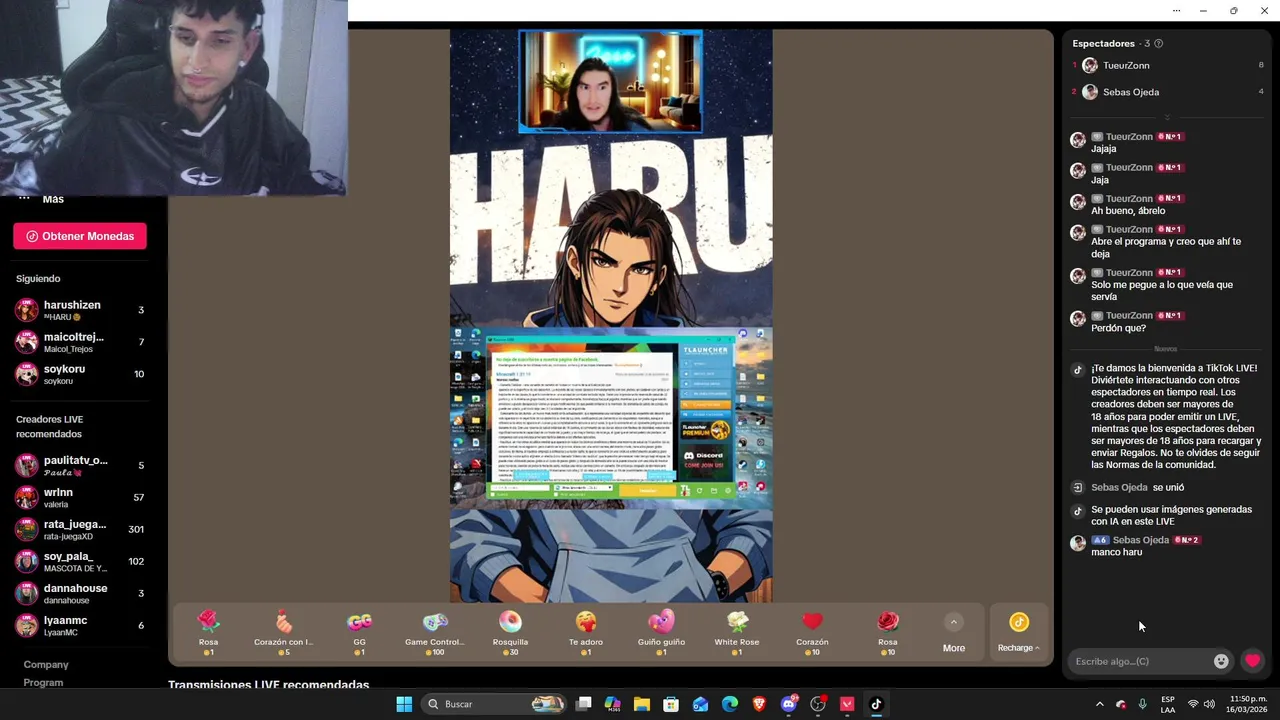Send the Rosa gift costing 10 coins

point(888,633)
